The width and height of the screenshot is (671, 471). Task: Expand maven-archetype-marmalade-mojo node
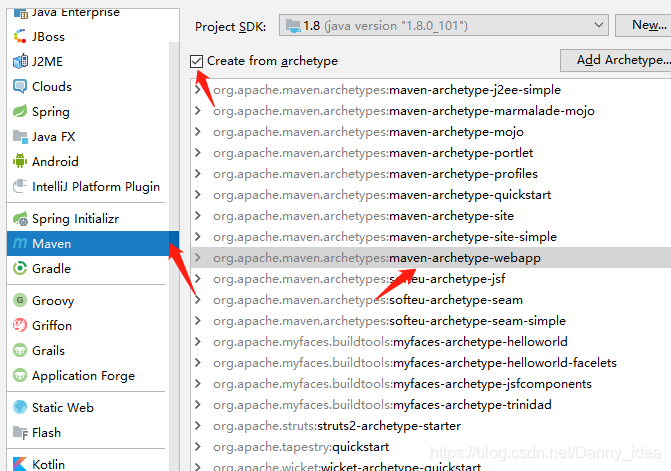[198, 111]
